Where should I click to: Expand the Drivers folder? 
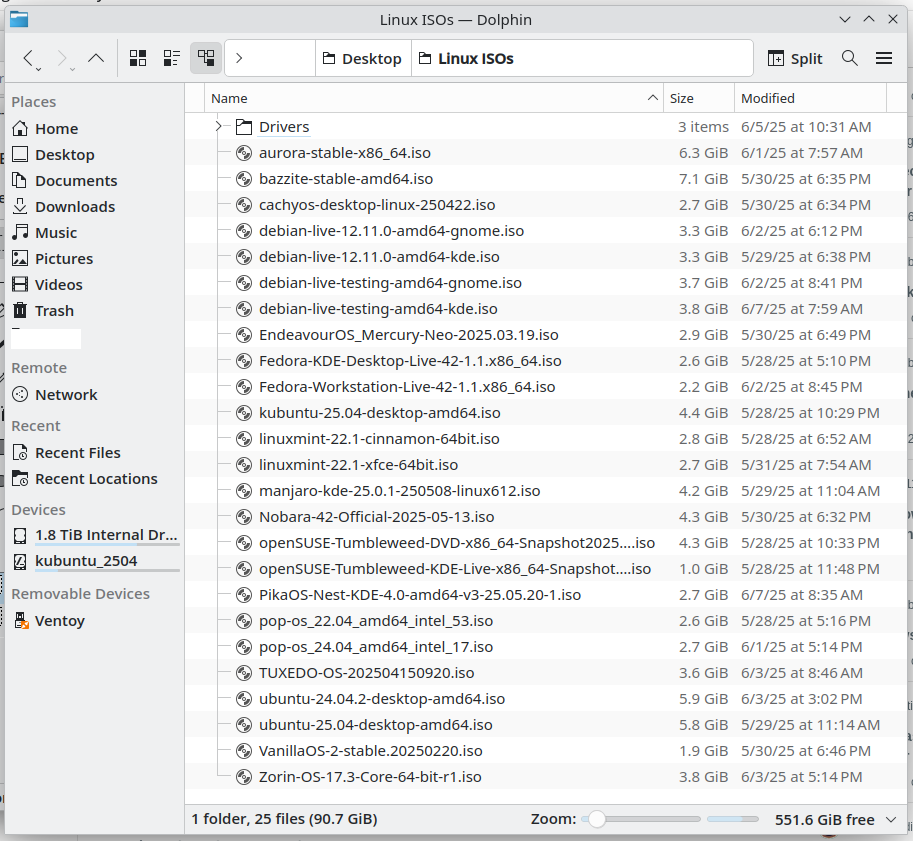[x=219, y=126]
